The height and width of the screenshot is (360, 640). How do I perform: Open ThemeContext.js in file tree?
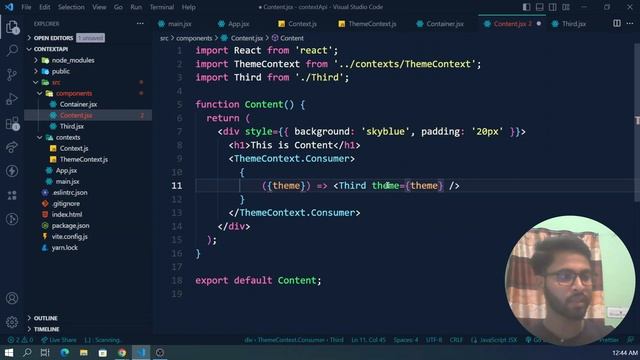[84, 159]
